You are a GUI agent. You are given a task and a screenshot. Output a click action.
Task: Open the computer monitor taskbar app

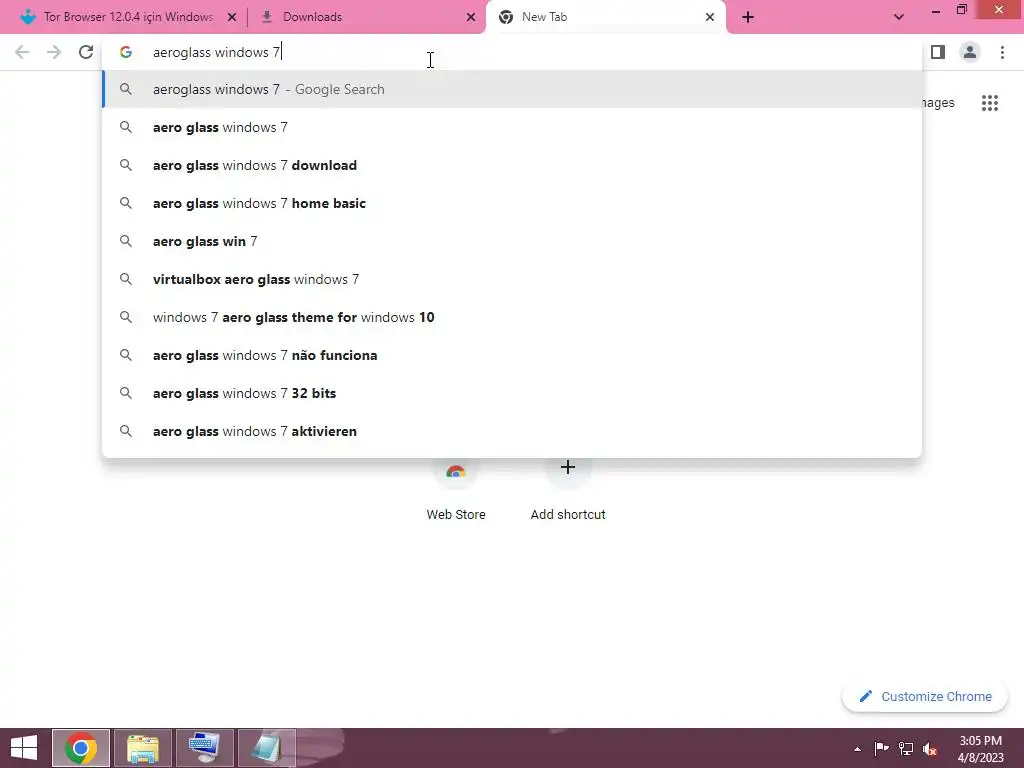[x=205, y=748]
